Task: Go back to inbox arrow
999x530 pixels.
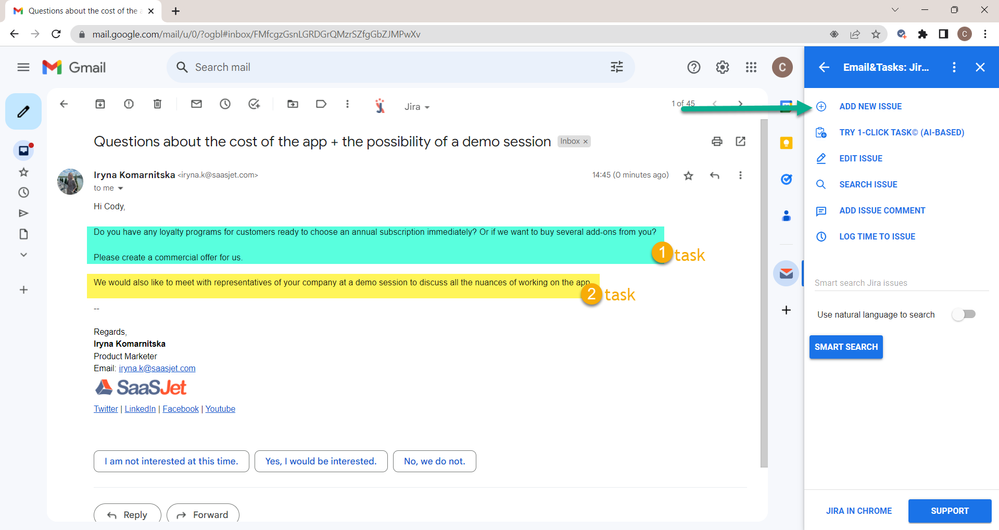Action: point(64,104)
